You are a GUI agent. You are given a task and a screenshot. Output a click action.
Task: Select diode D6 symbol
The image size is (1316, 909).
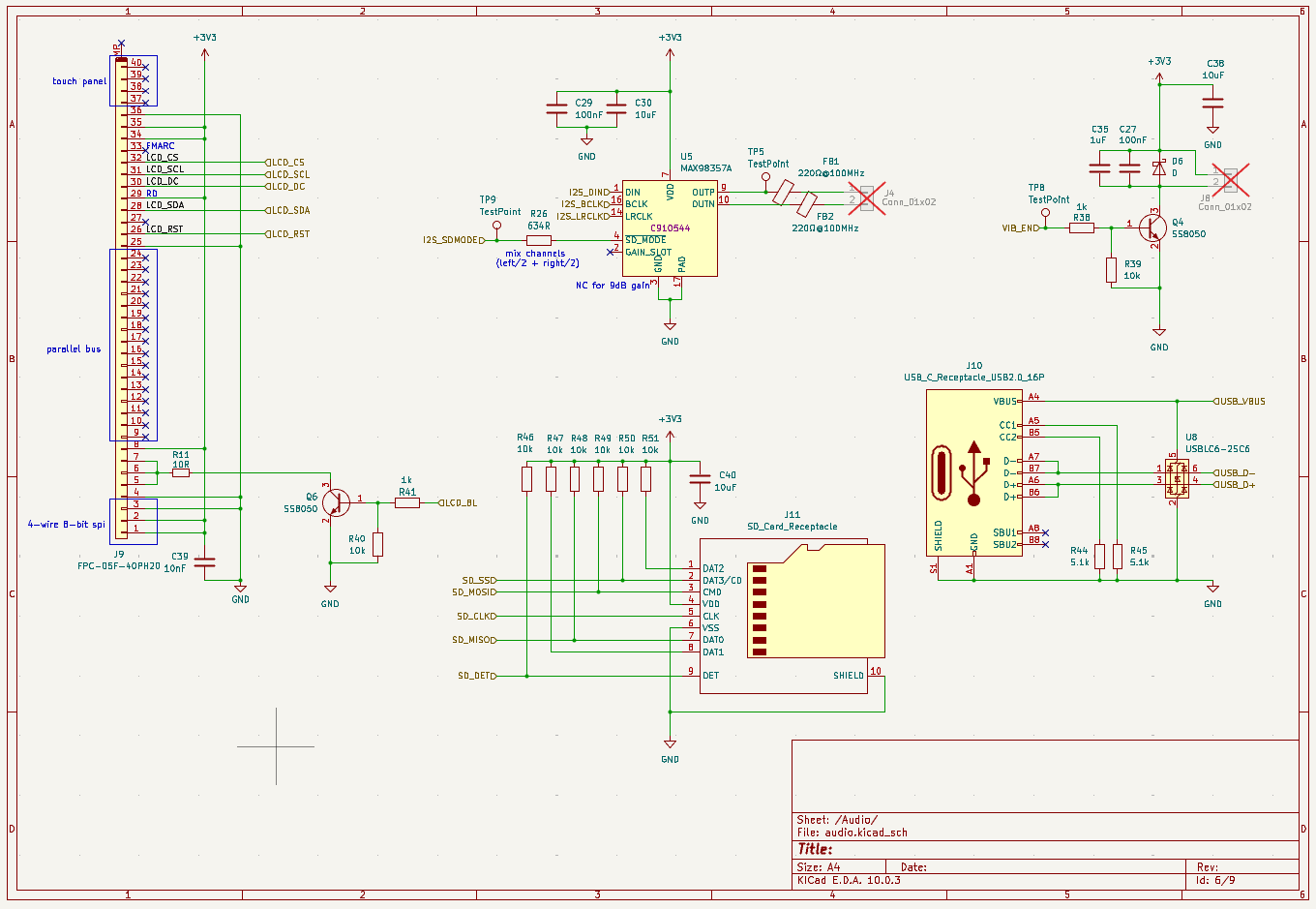click(x=1158, y=168)
